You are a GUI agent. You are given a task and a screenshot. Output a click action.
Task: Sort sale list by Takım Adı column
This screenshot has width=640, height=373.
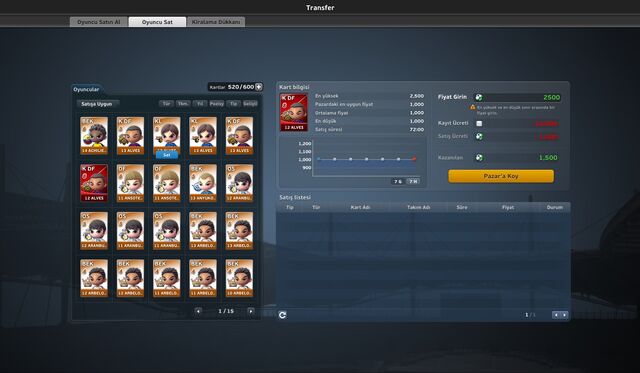click(418, 207)
